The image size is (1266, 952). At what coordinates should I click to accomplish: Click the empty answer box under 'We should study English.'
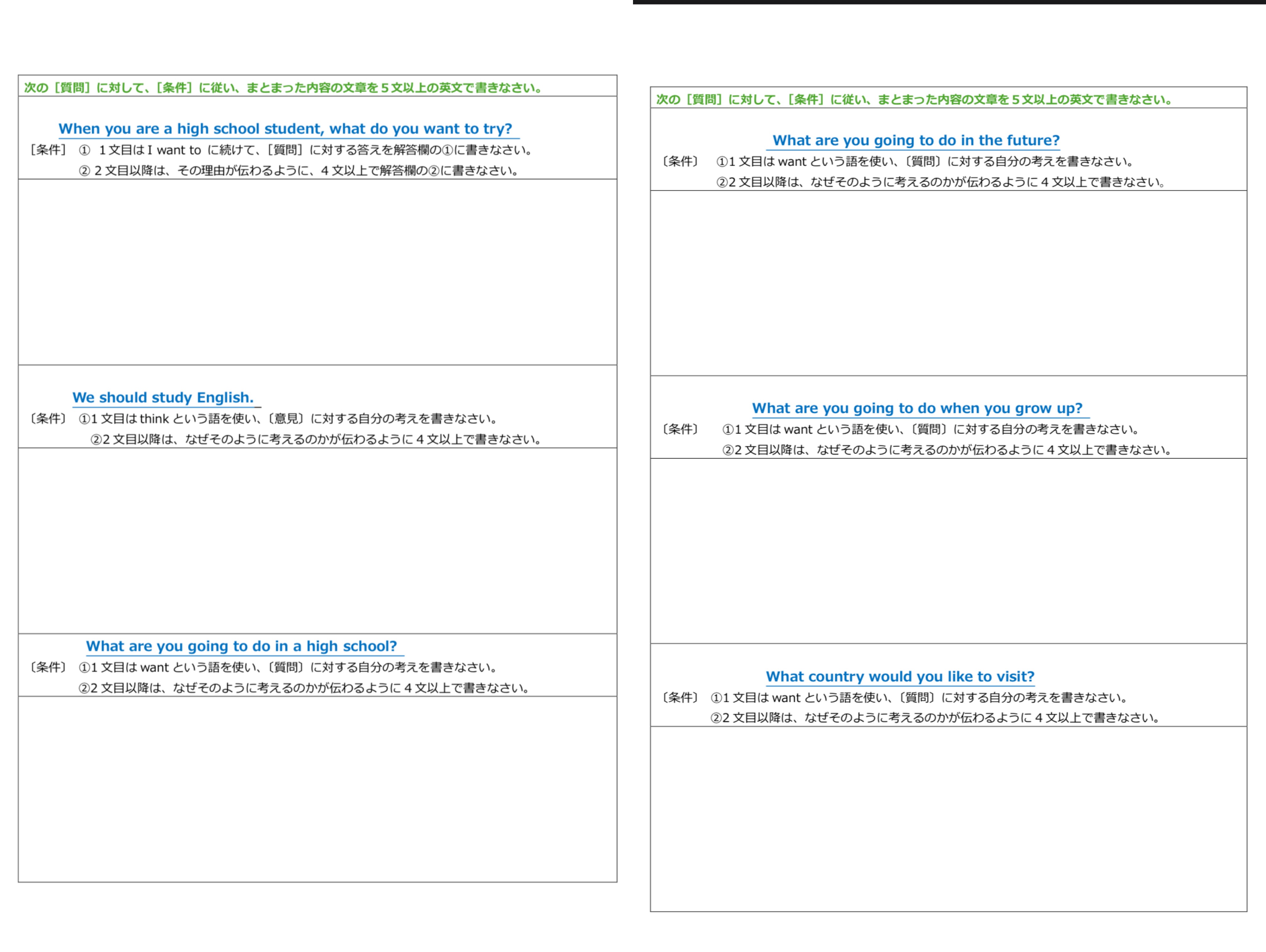[x=318, y=541]
